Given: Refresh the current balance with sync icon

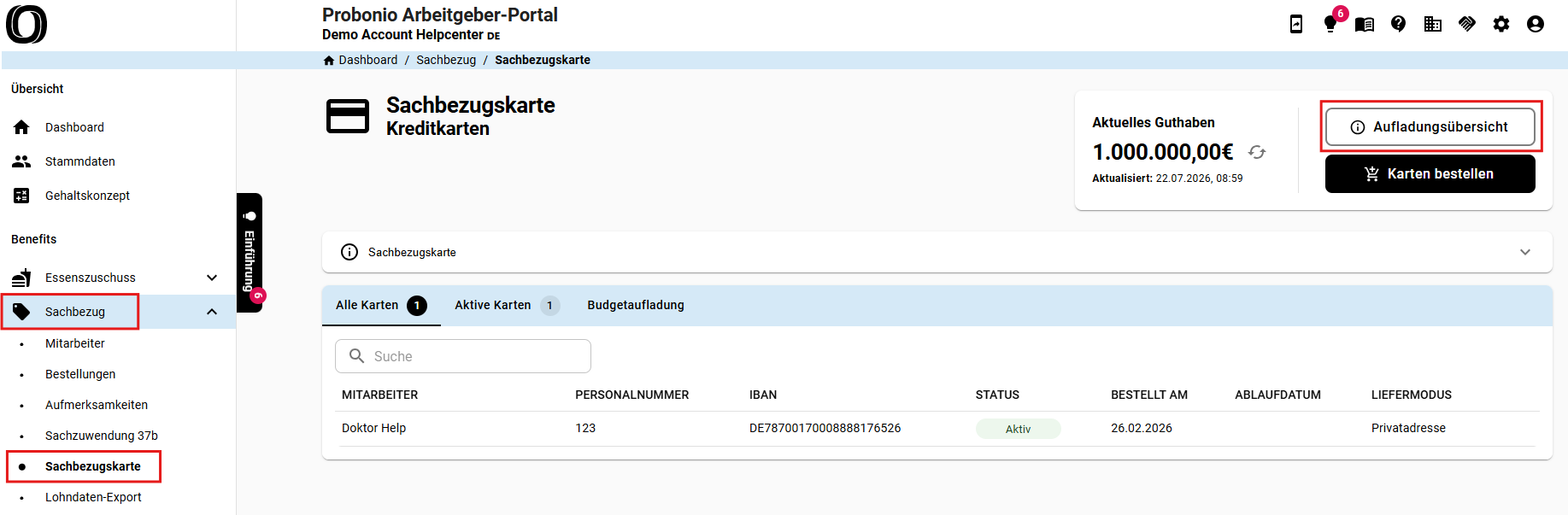Looking at the screenshot, I should point(1257,152).
